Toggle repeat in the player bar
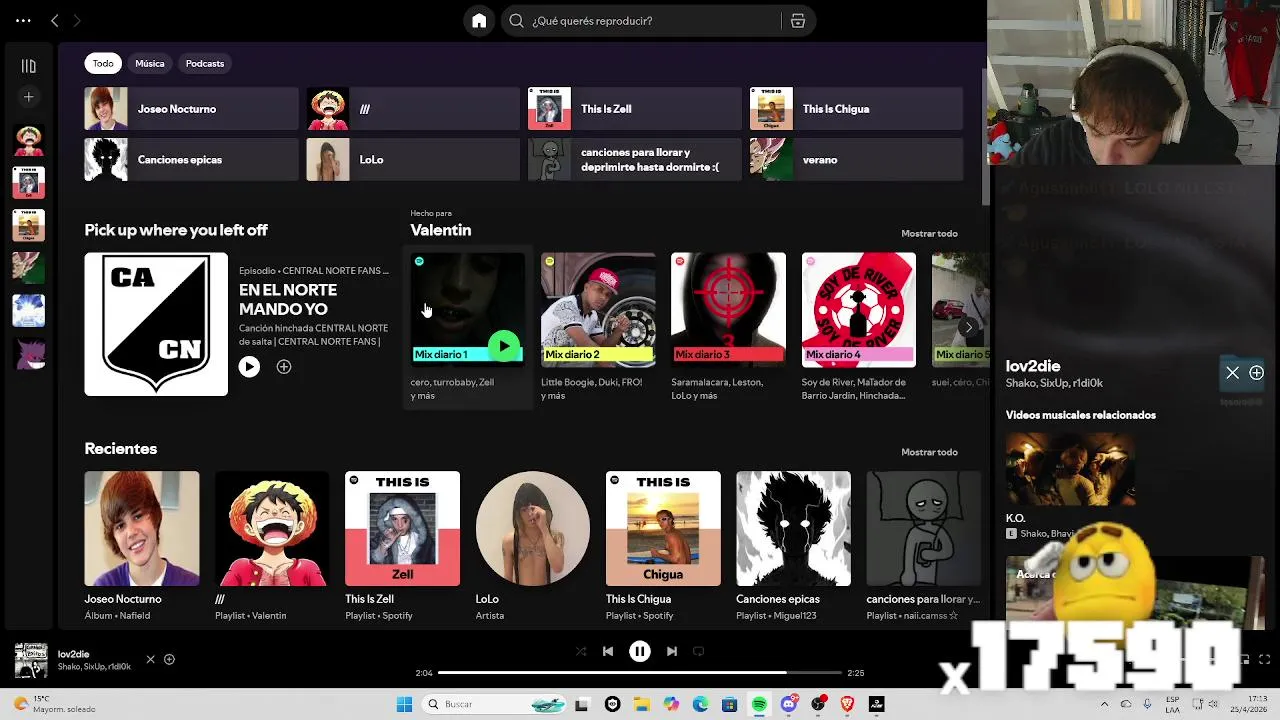 click(x=699, y=651)
